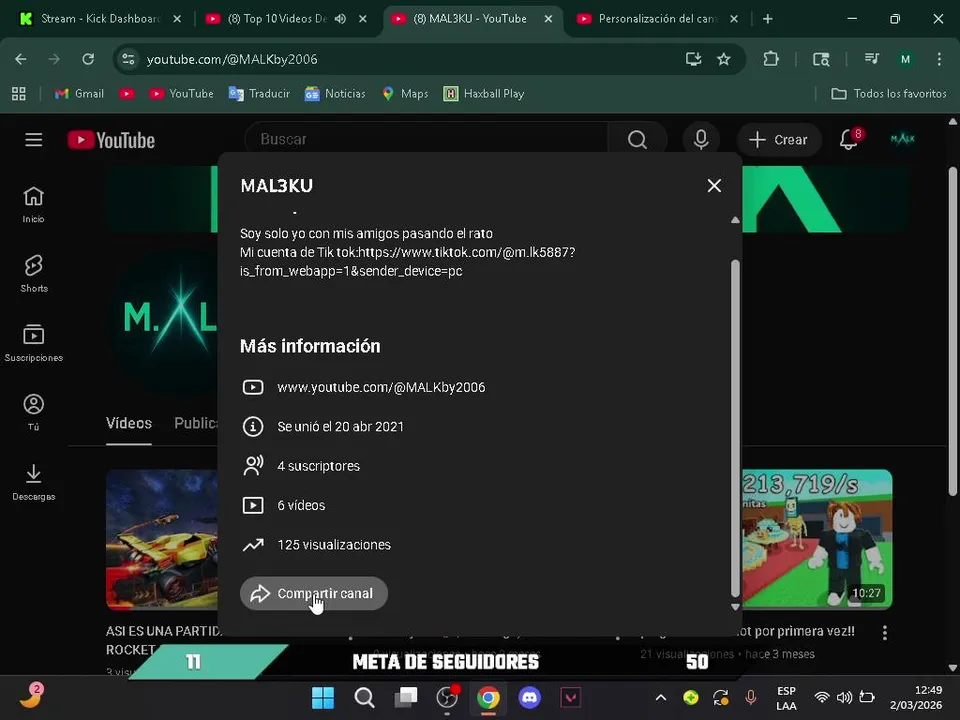Open the Roblox 10:27 video thumbnail

[x=817, y=539]
